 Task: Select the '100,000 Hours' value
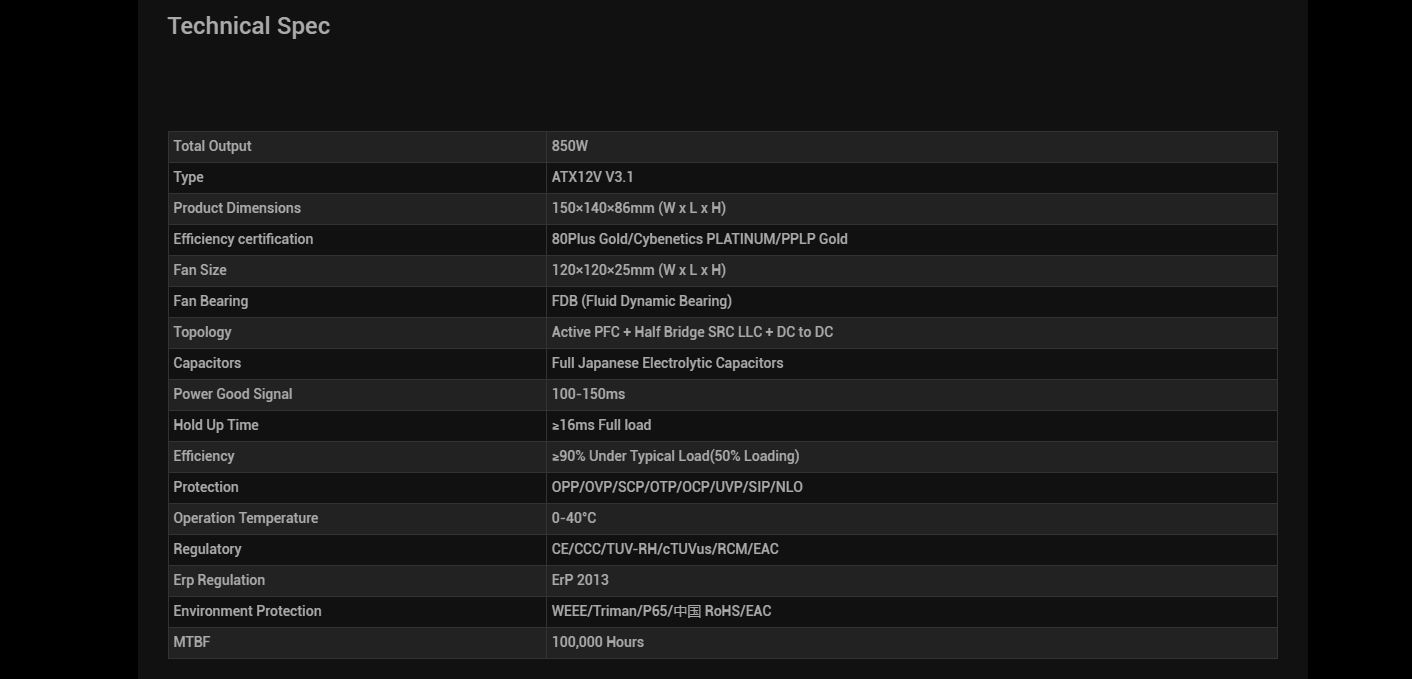click(x=598, y=642)
